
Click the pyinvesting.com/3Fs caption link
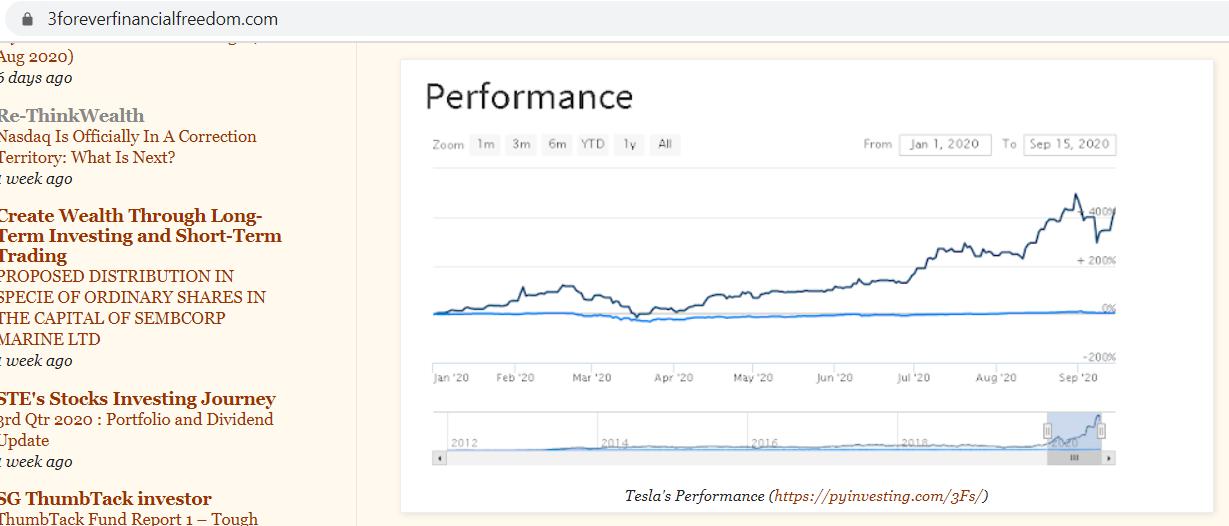point(878,496)
